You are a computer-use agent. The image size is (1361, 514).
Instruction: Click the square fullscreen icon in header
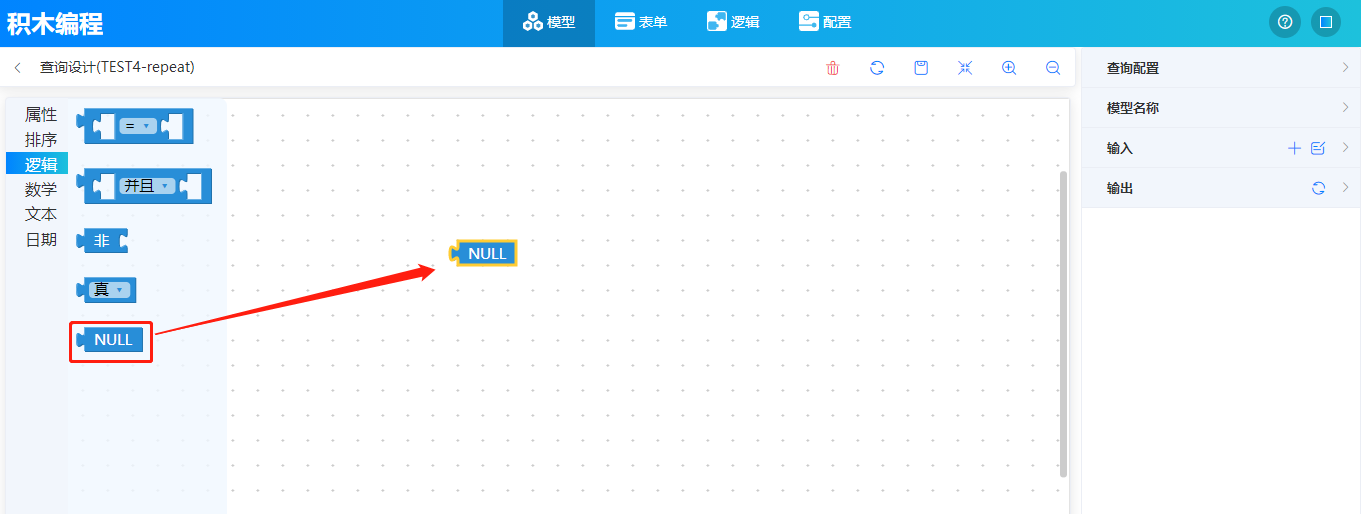pos(1325,22)
